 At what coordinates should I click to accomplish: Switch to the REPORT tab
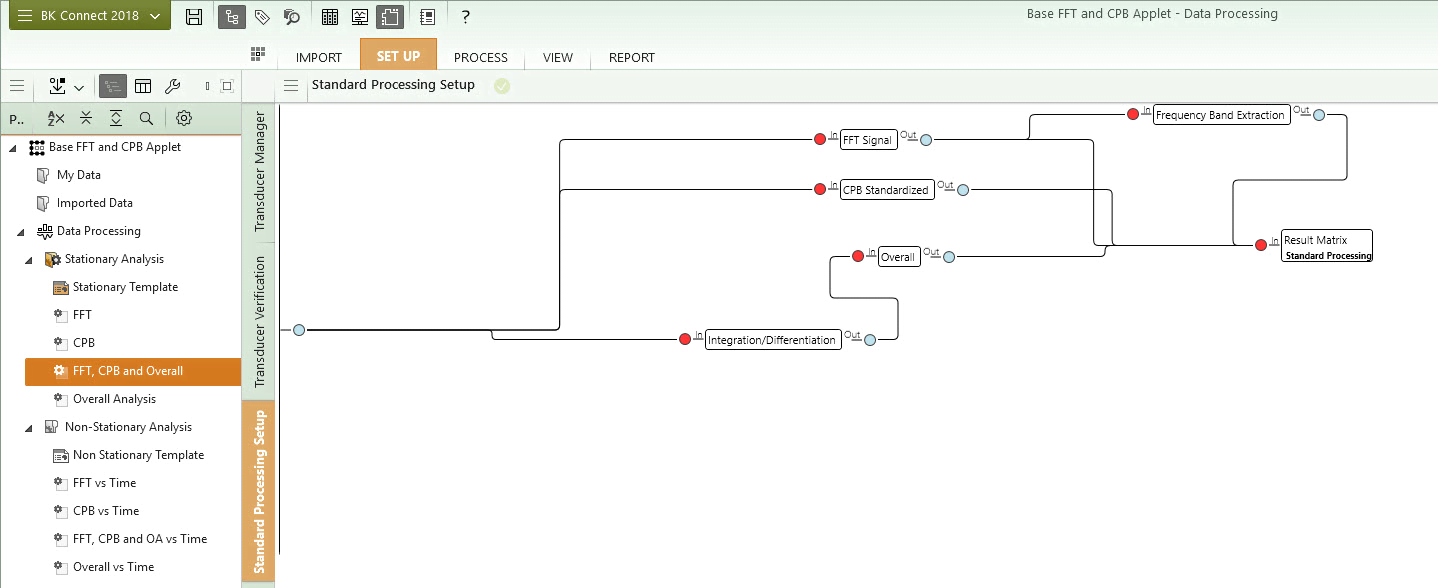coord(632,57)
